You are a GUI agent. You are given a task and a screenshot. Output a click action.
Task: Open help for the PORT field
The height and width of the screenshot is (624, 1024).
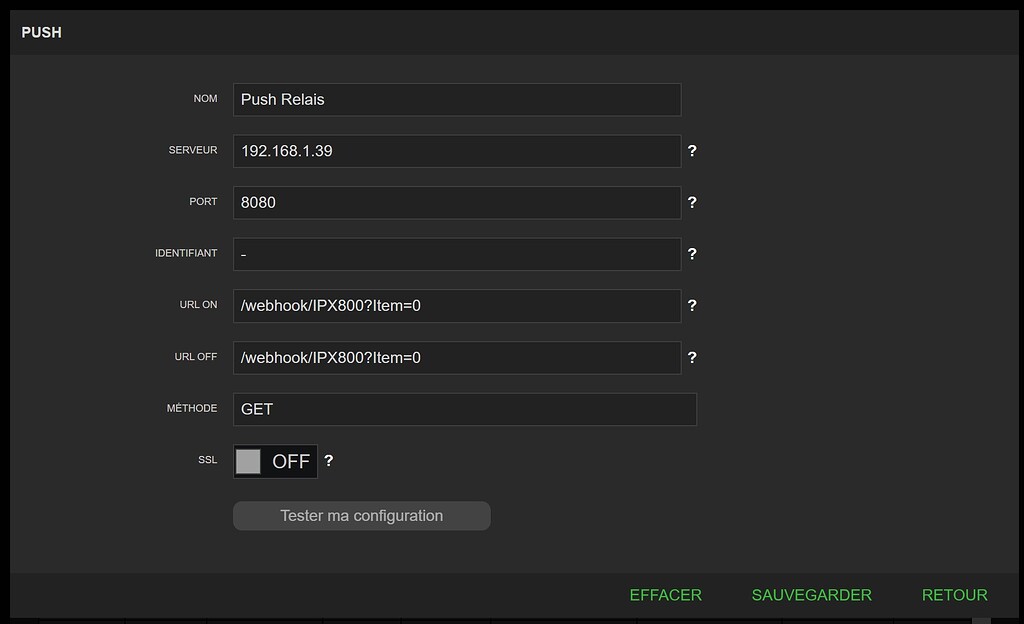click(692, 202)
